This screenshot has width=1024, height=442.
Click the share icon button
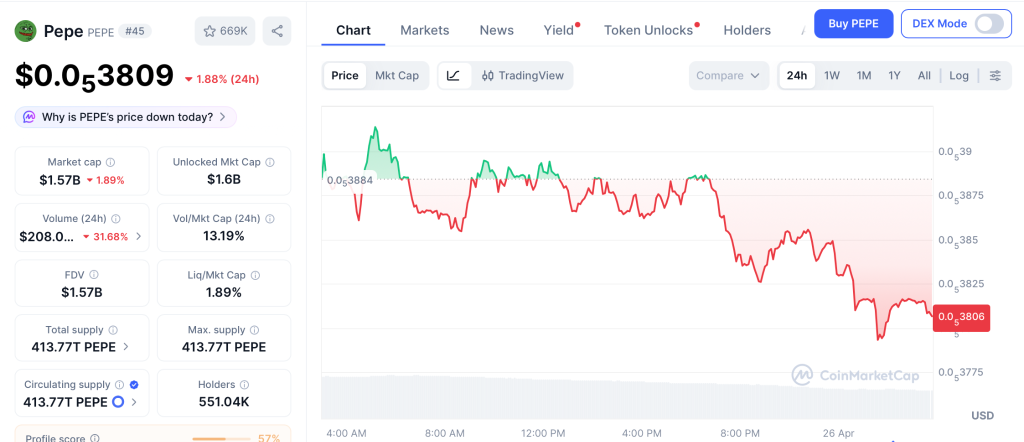tap(277, 31)
